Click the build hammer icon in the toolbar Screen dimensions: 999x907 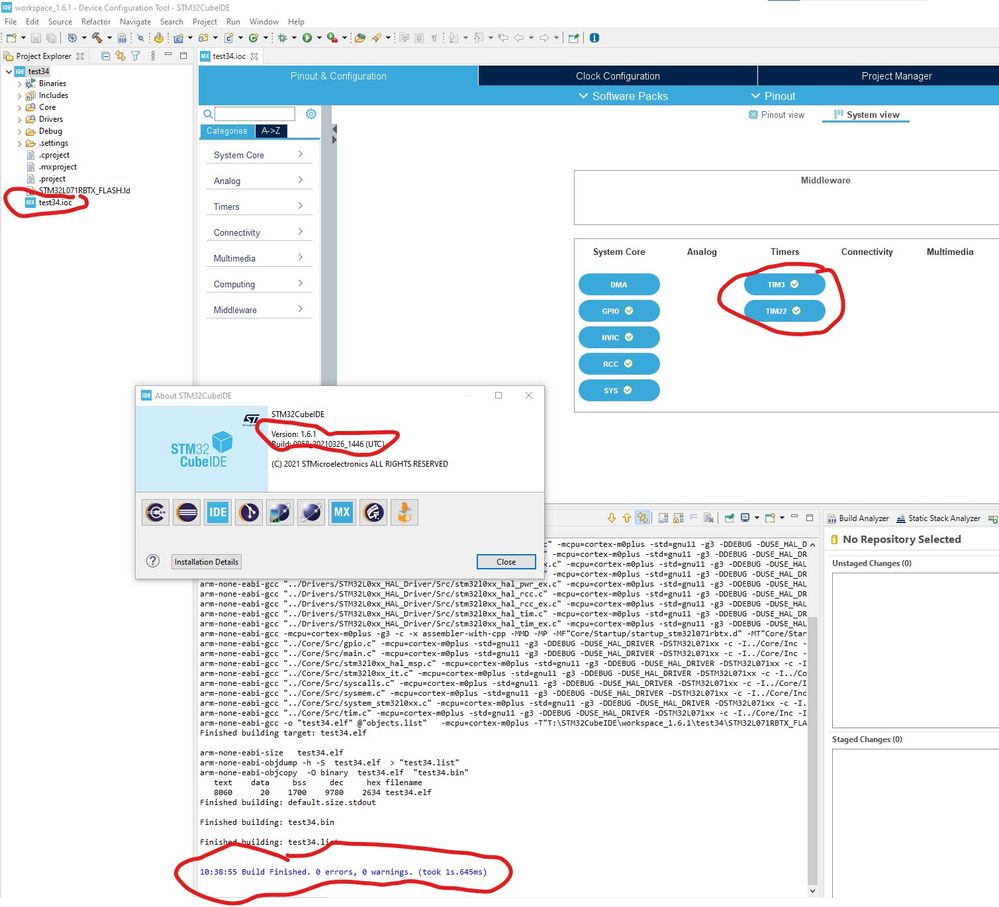[x=97, y=38]
